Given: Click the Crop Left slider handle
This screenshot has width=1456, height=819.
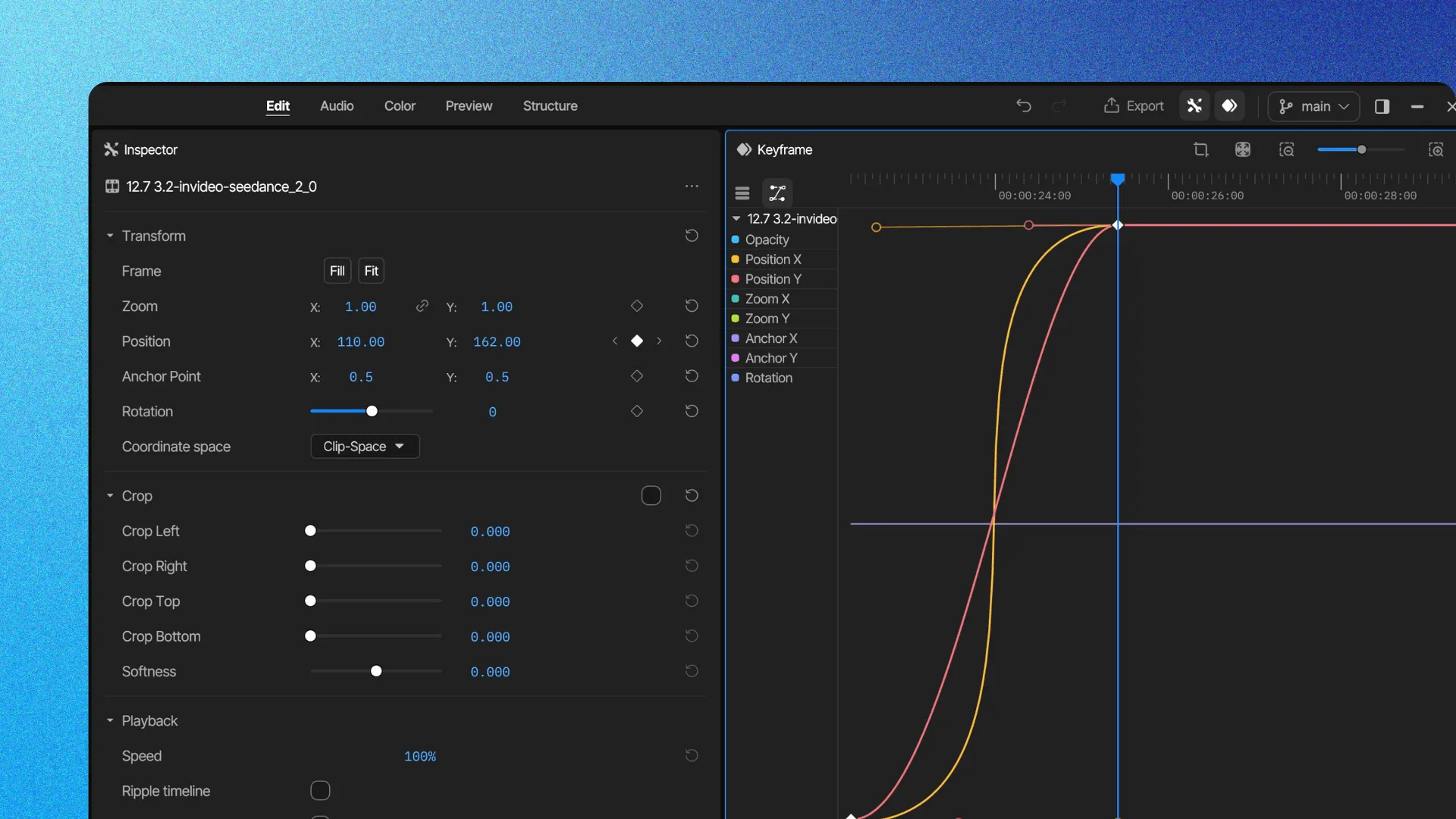Looking at the screenshot, I should point(310,531).
